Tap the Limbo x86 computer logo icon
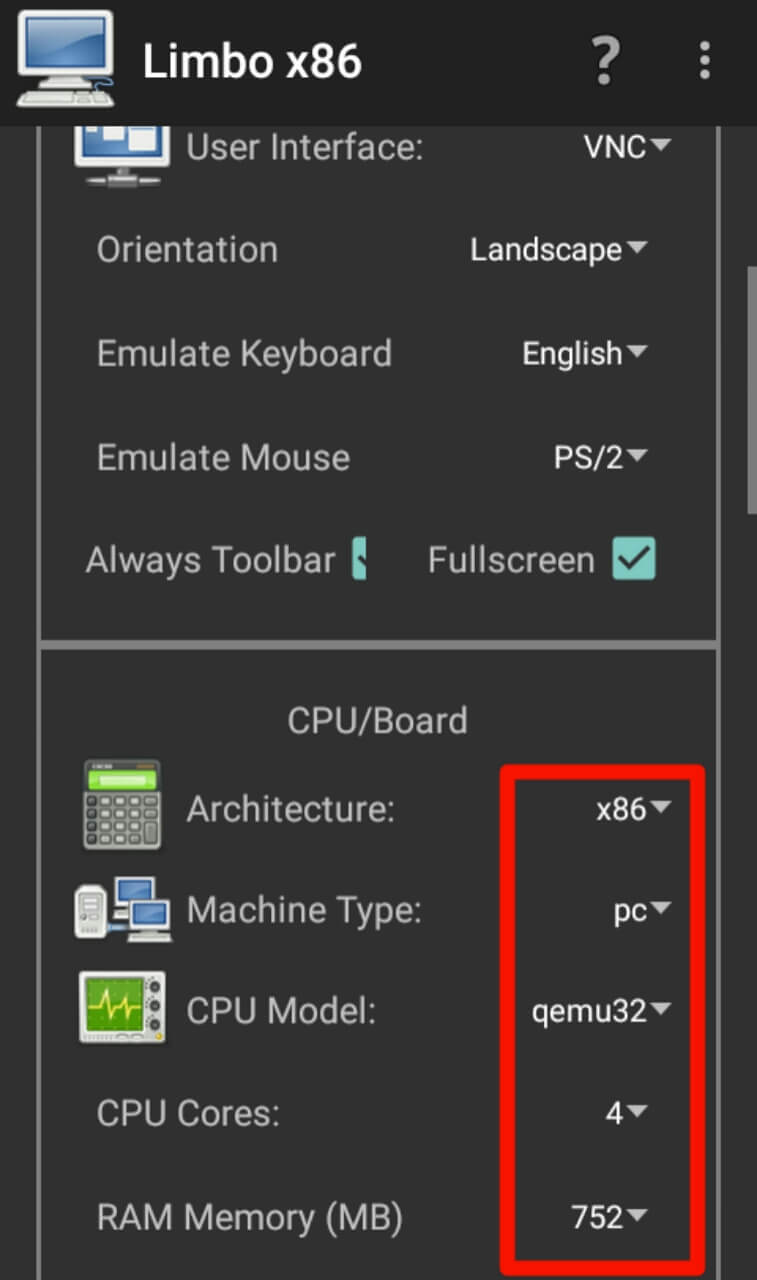This screenshot has width=757, height=1280. click(64, 59)
